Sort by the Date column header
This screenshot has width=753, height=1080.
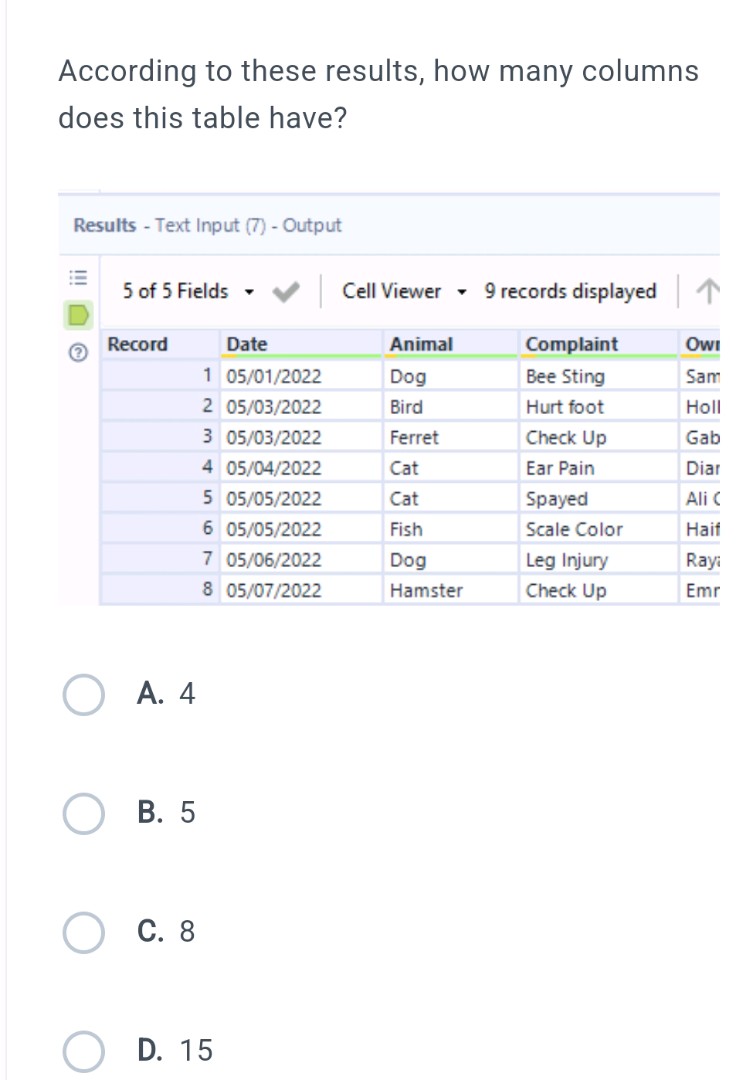[246, 344]
